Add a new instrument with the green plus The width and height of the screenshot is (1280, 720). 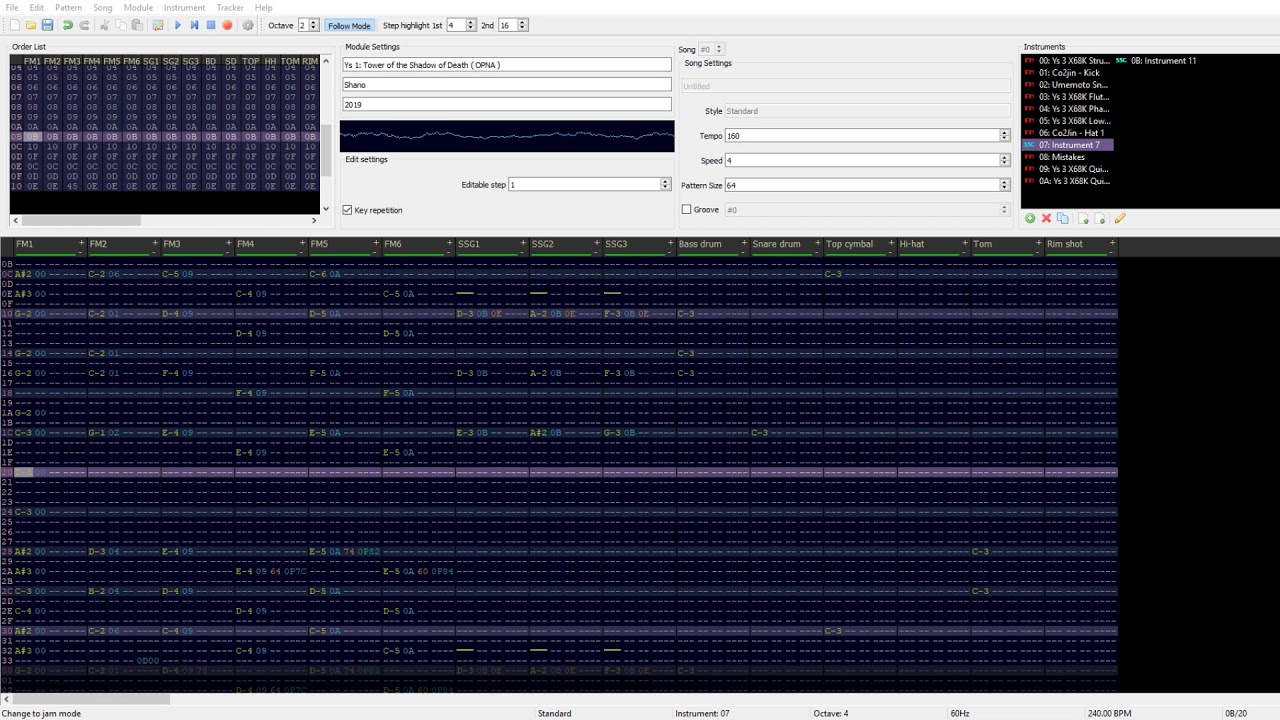(x=1030, y=218)
